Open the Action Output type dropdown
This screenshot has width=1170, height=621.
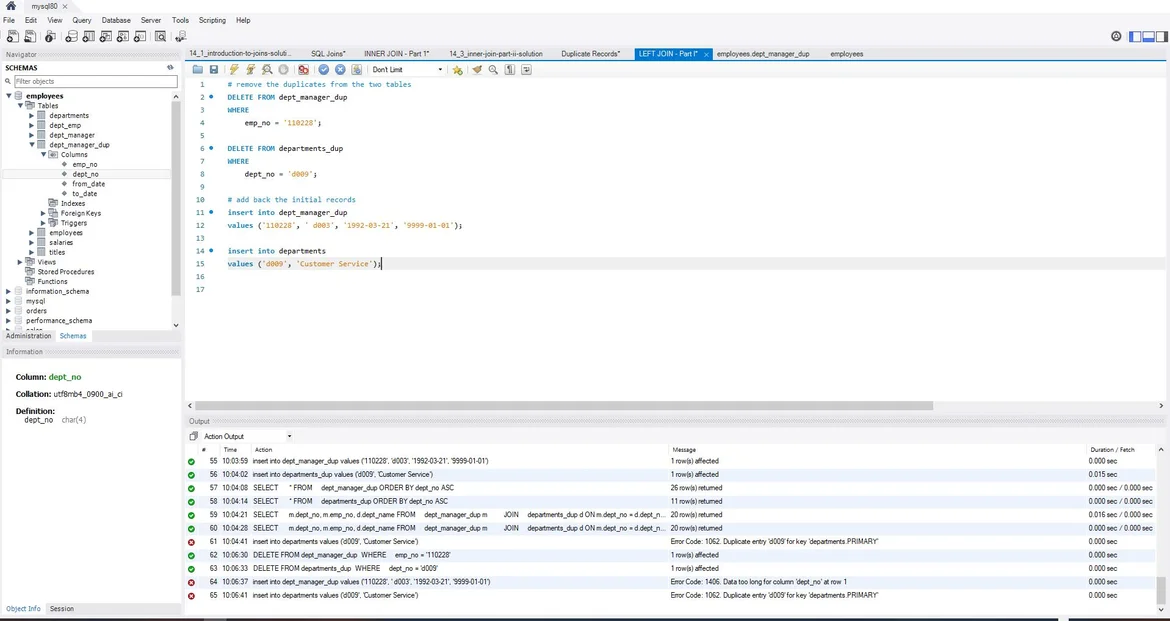tap(247, 436)
